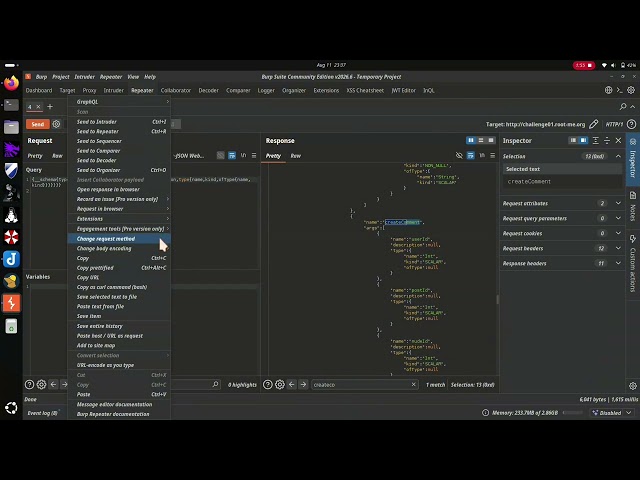
Task: Choose Change request method
Action: click(x=119, y=239)
